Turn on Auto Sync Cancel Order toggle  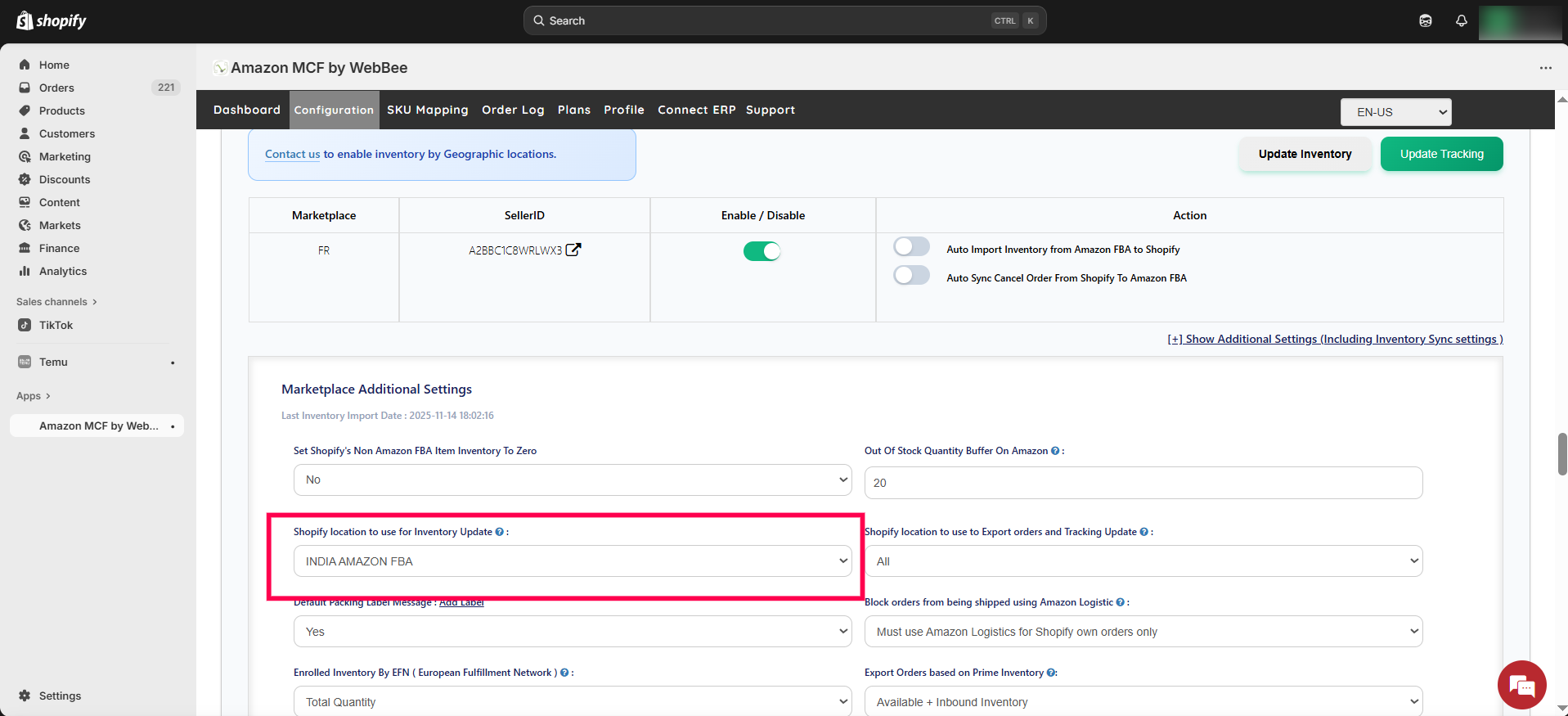point(911,276)
